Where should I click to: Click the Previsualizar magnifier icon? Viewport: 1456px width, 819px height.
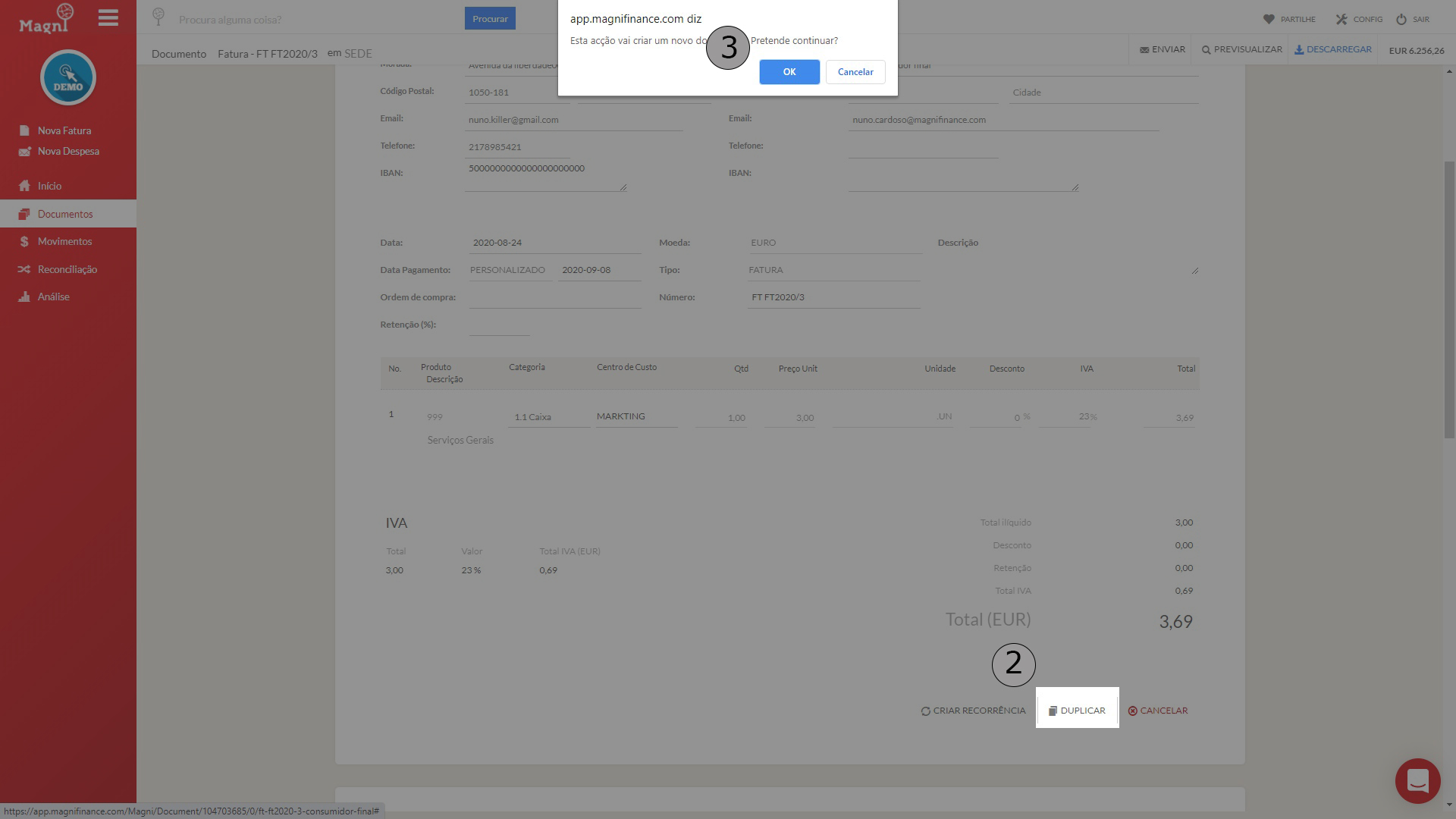coord(1206,50)
